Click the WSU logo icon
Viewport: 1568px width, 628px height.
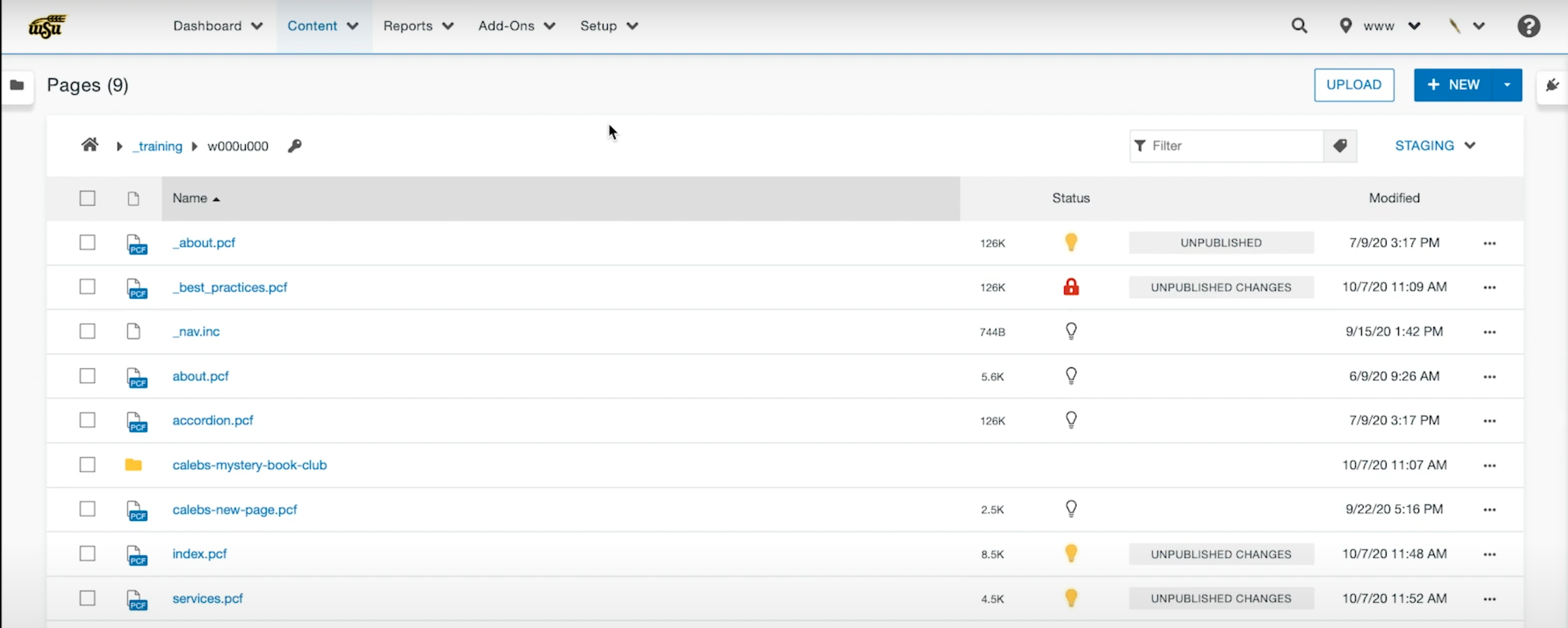point(47,26)
